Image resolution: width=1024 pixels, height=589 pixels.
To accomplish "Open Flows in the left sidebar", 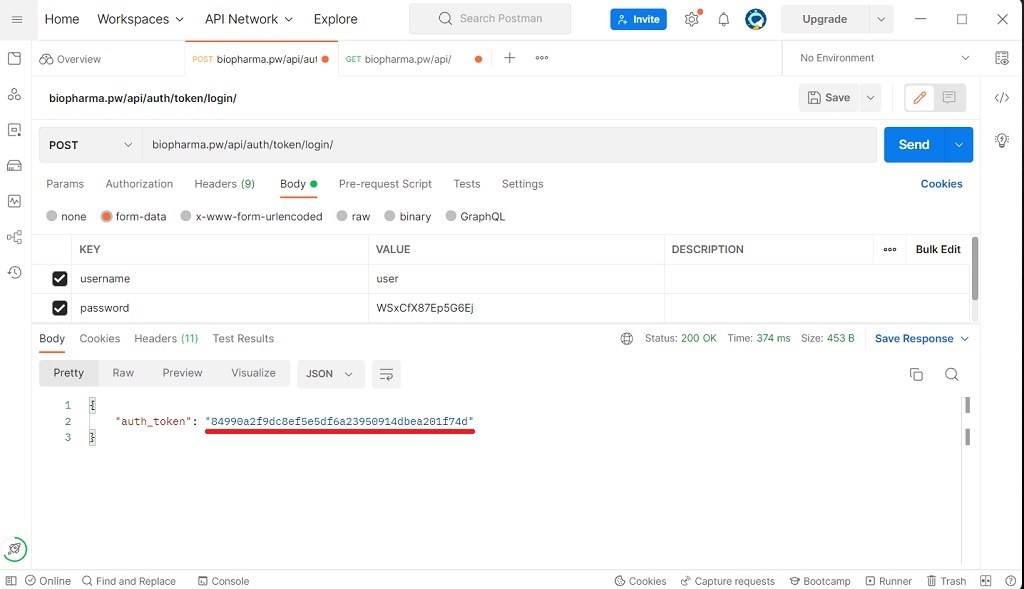I will 14,236.
